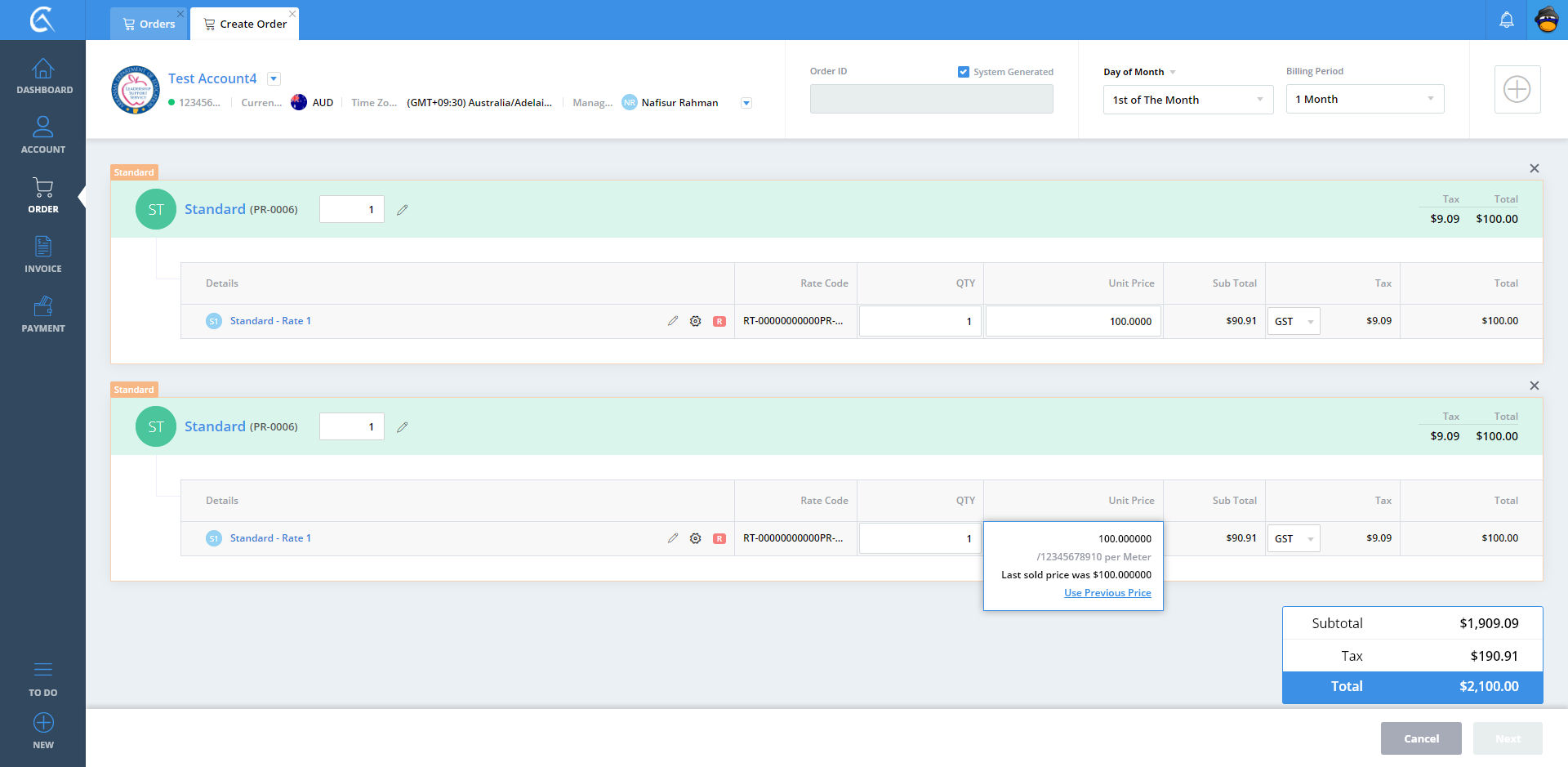Click the Order ID input field
This screenshot has height=767, width=1568.
931,99
